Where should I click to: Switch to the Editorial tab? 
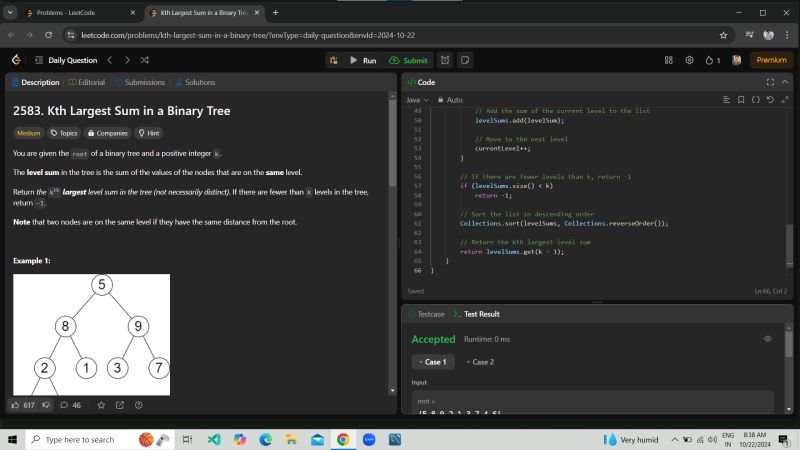pyautogui.click(x=87, y=82)
